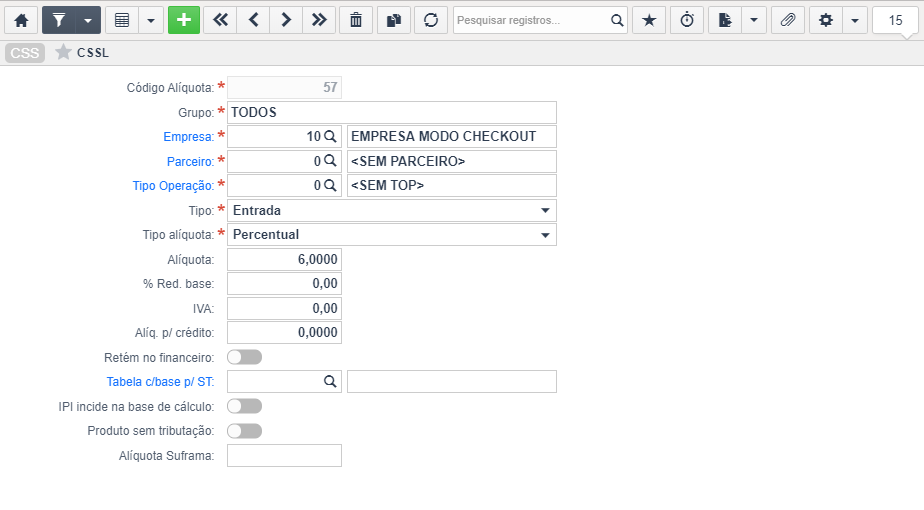Mark CSSL as favorite star
The image size is (924, 510).
tap(63, 52)
